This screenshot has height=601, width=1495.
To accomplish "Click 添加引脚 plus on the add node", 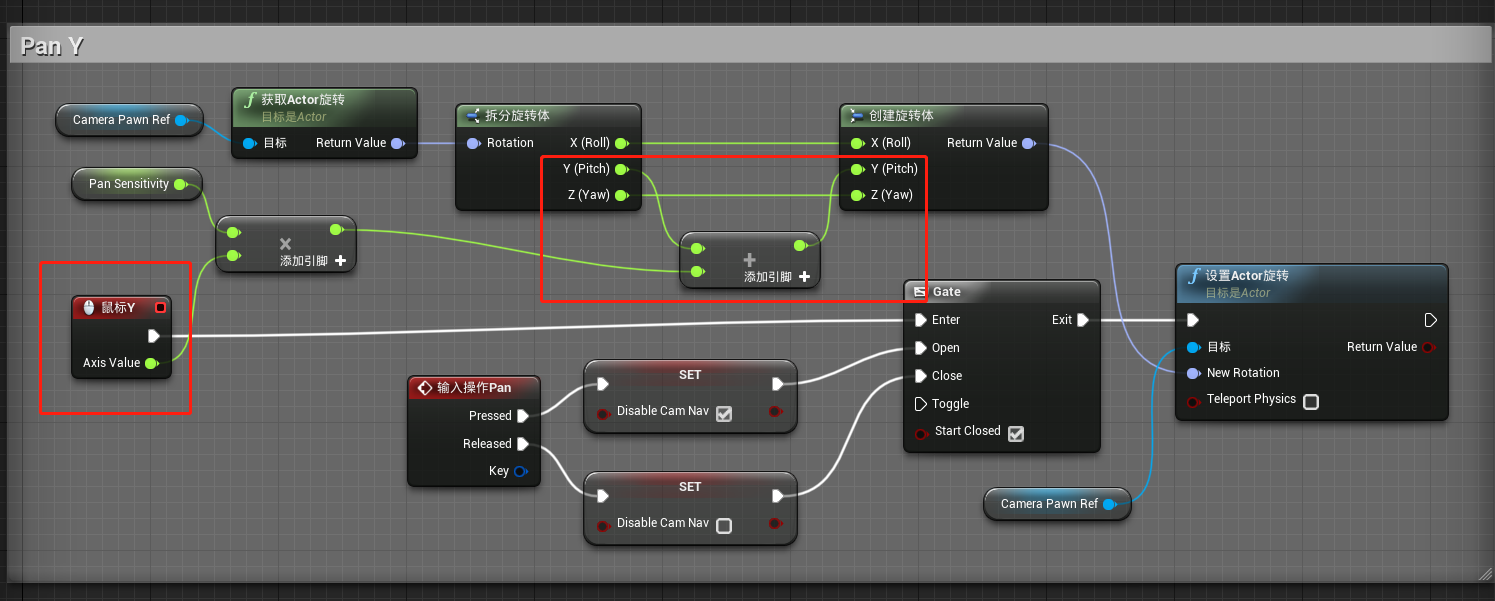I will click(x=805, y=277).
